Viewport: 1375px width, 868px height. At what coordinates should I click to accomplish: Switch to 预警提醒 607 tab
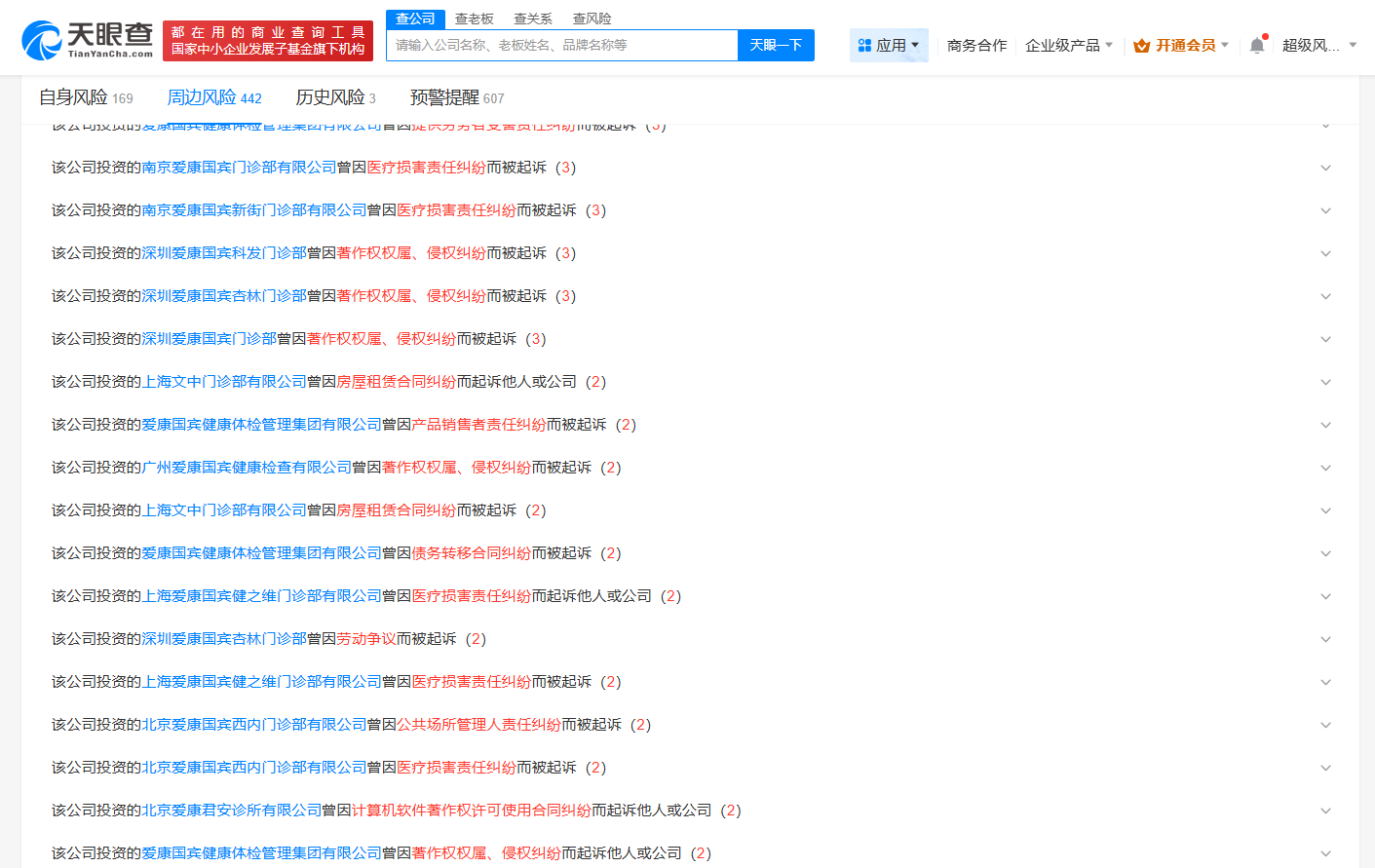(457, 97)
